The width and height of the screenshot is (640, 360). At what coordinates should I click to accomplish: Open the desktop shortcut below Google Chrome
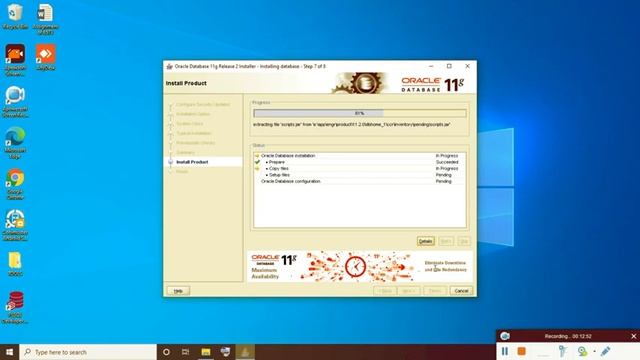(x=15, y=225)
